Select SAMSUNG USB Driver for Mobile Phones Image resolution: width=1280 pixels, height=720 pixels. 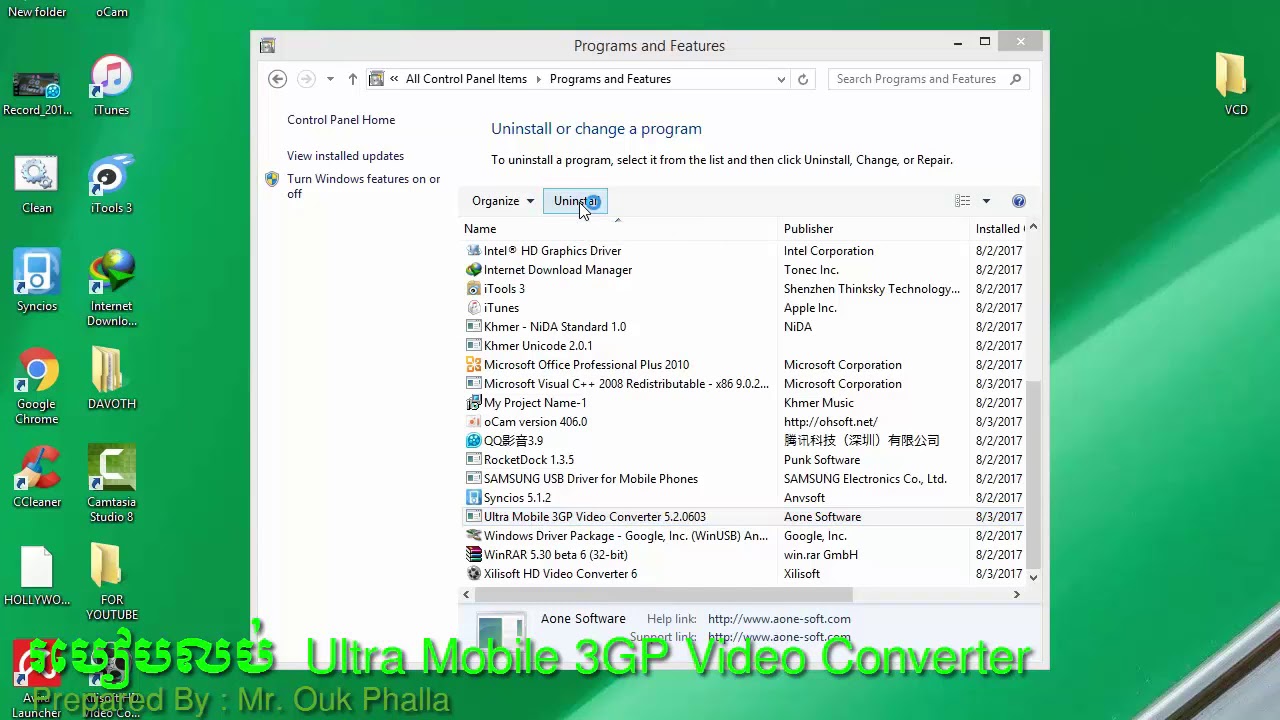point(743,479)
